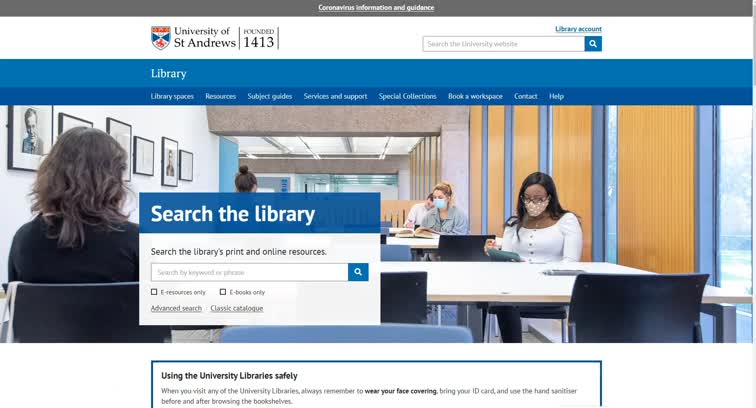Image resolution: width=756 pixels, height=408 pixels.
Task: Open Book a workspace page
Action: 475,96
